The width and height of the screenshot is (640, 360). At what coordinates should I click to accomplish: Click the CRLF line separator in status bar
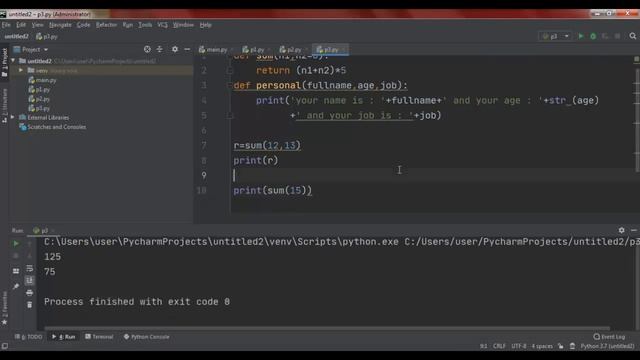pos(499,346)
